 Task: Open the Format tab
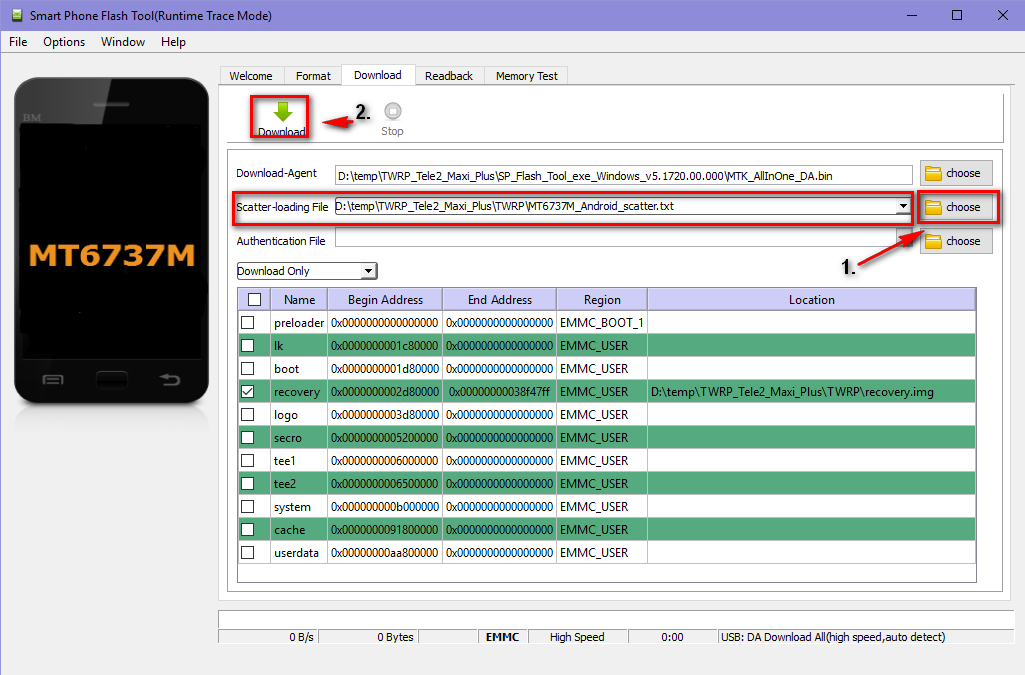313,76
